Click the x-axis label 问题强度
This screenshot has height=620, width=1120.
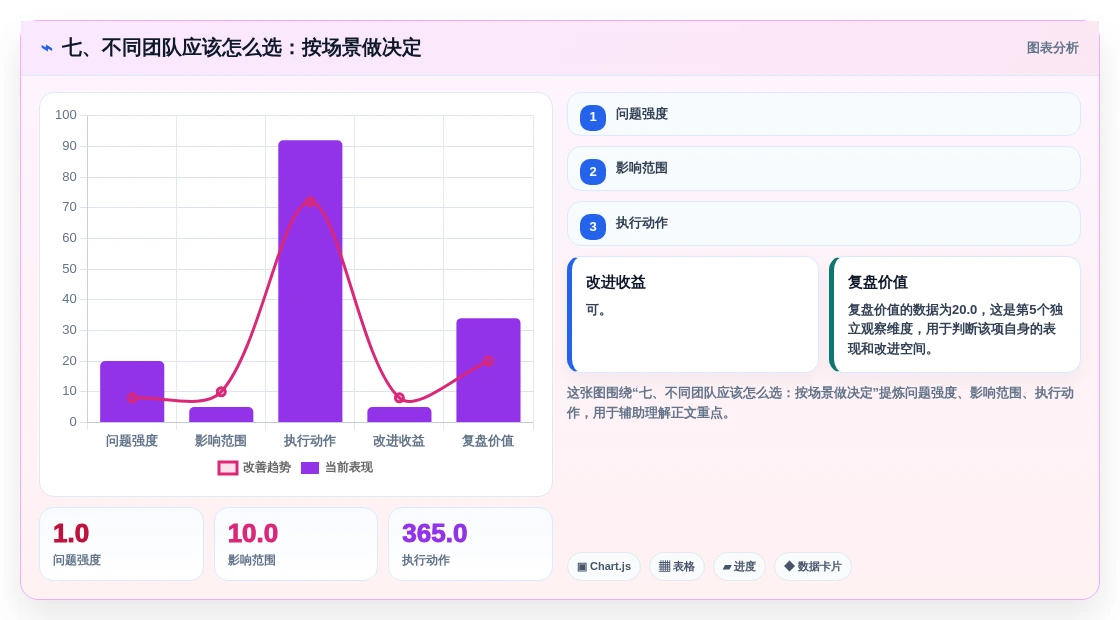click(131, 441)
